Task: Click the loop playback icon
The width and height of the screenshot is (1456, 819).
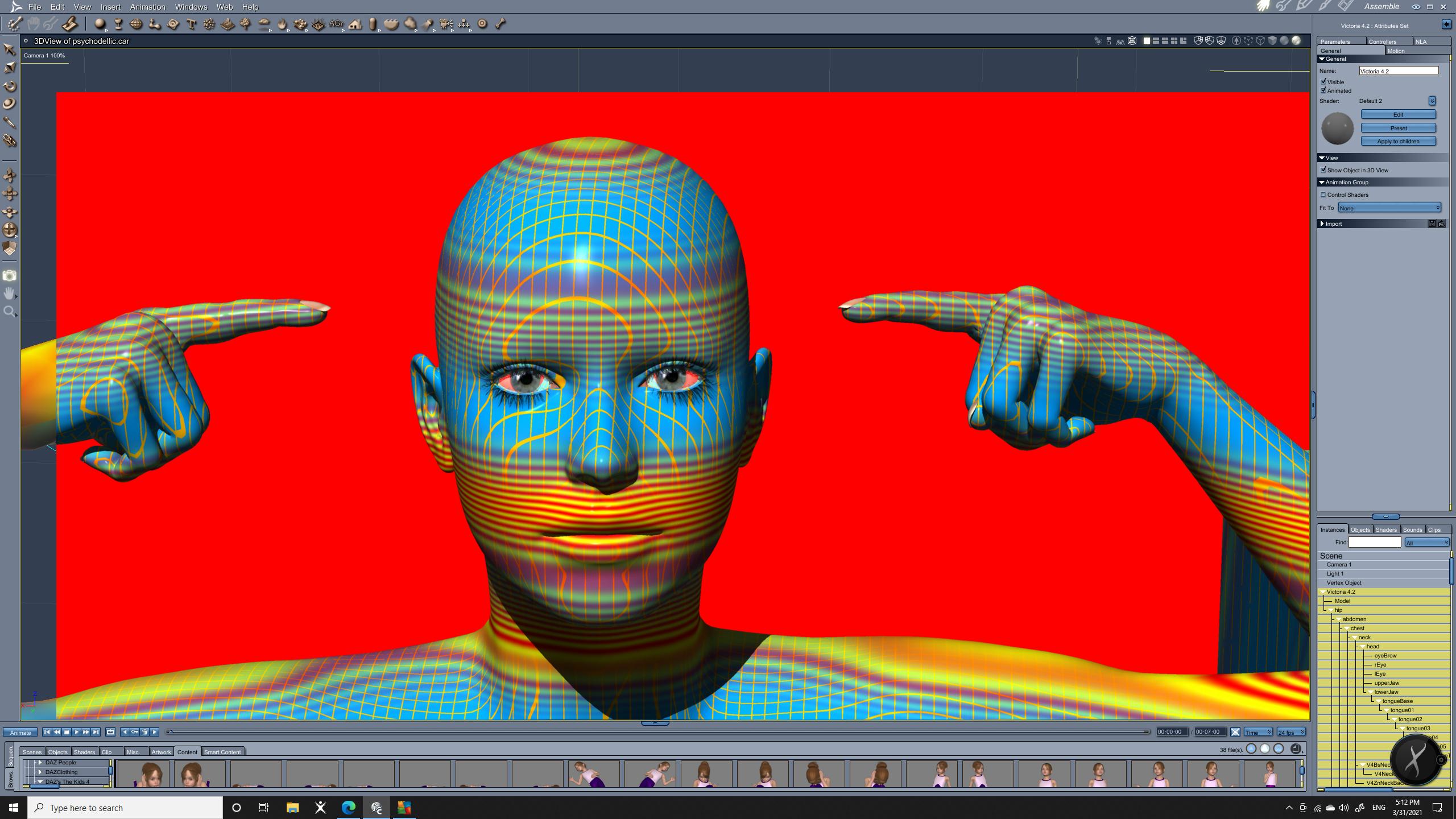Action: (110, 732)
